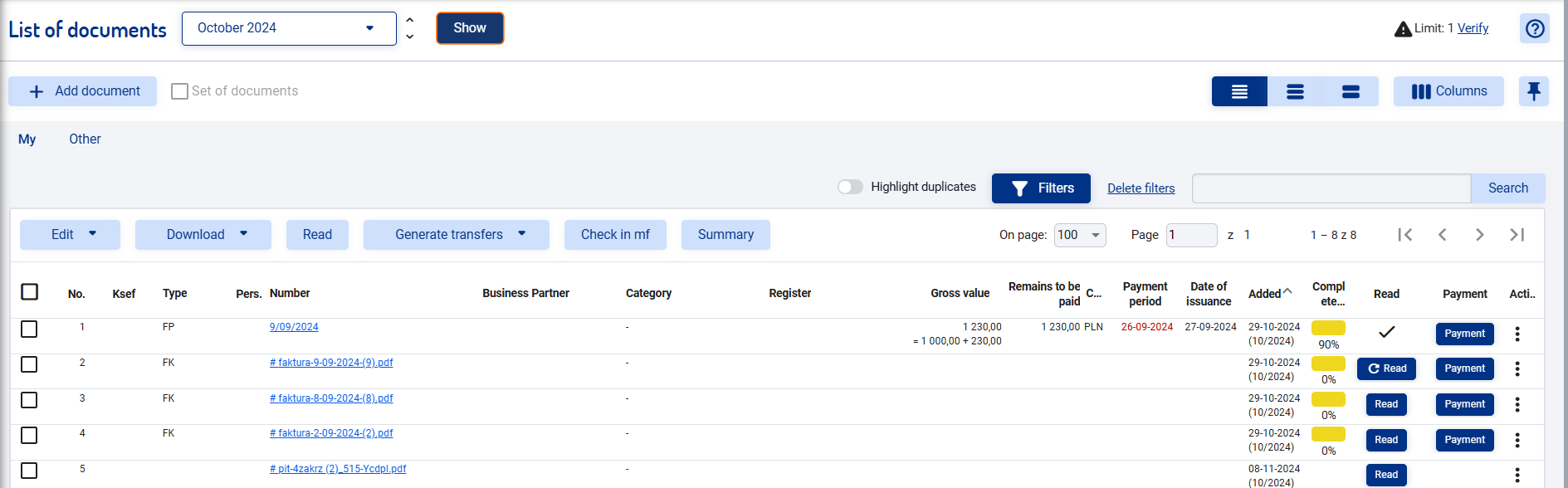Click the Delete filters link

click(1141, 188)
